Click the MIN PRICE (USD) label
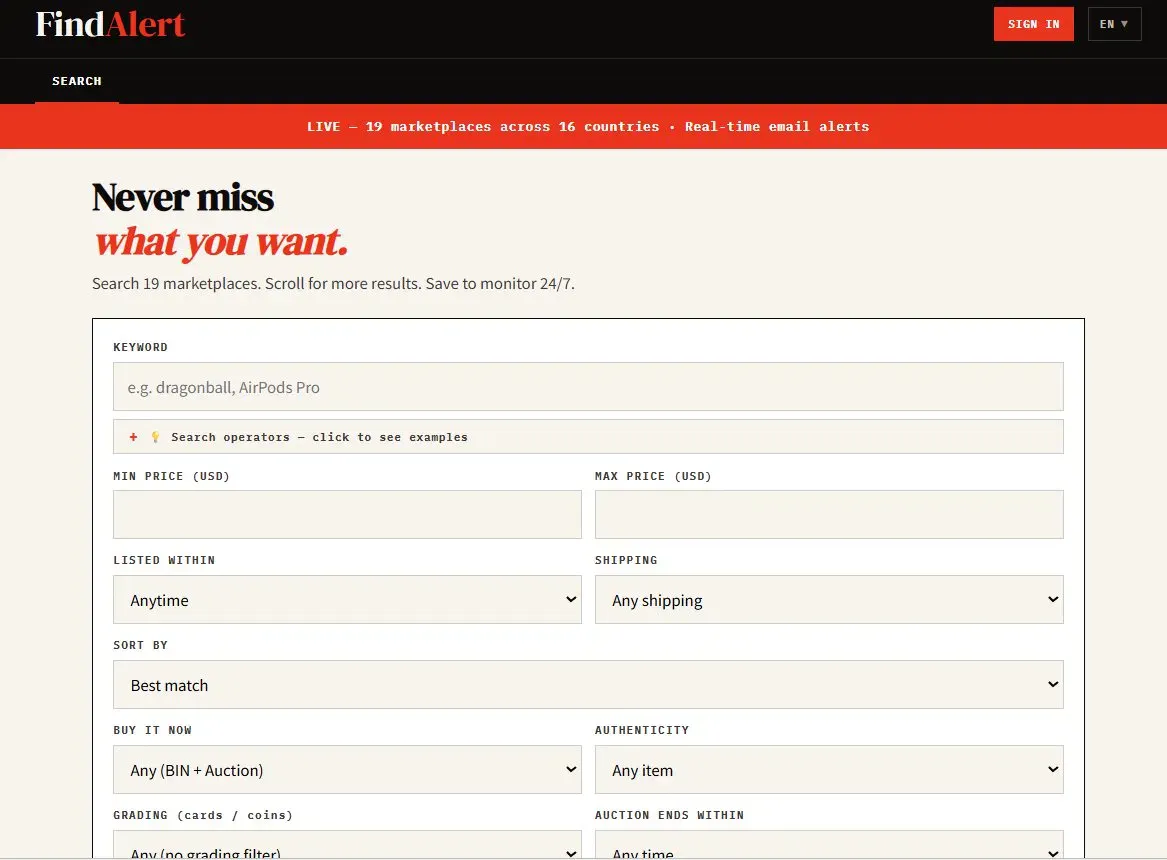Viewport: 1167px width, 860px height. 171,476
